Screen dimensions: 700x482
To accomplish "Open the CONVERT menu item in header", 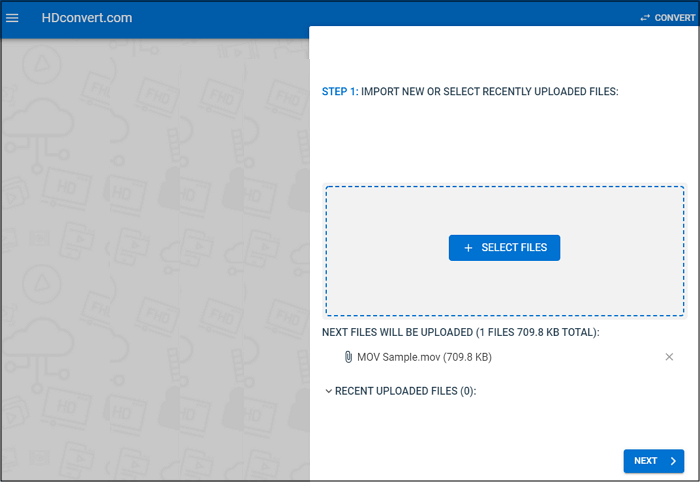I will tap(674, 18).
